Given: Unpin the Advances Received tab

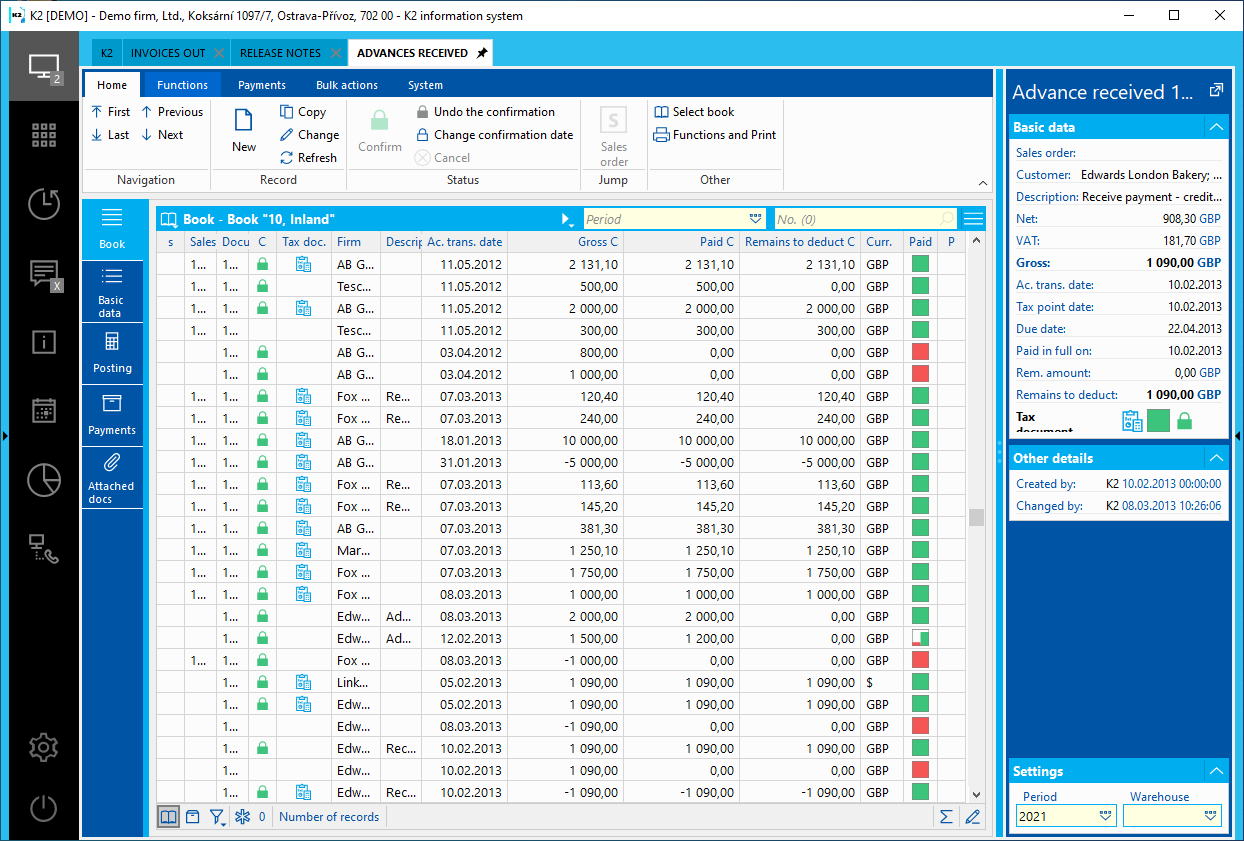Looking at the screenshot, I should tap(482, 53).
